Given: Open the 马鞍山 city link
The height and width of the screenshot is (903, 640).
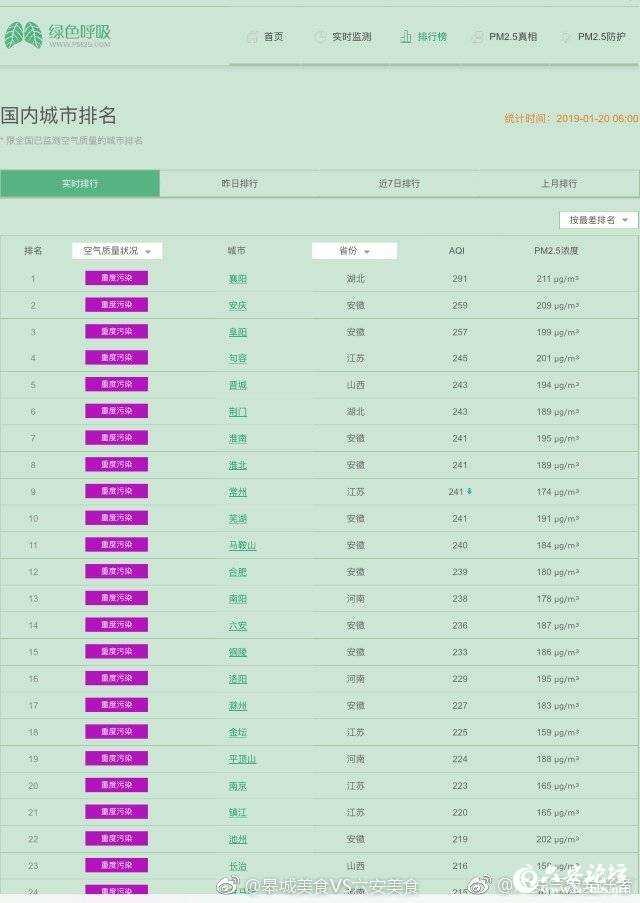Looking at the screenshot, I should [242, 546].
